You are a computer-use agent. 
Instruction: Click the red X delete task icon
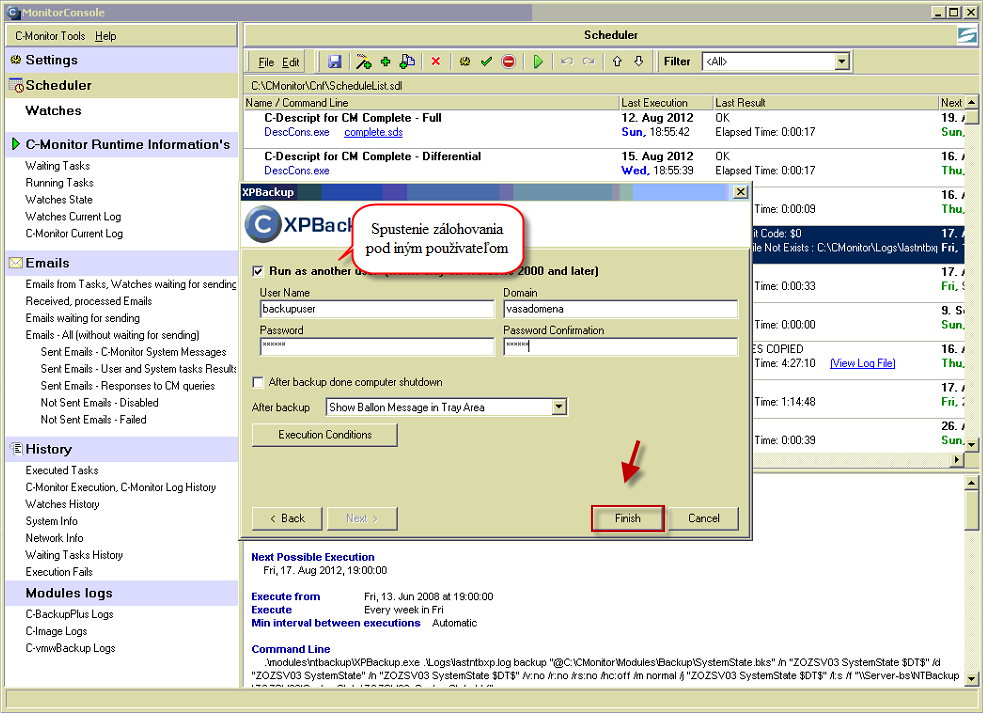coord(436,61)
